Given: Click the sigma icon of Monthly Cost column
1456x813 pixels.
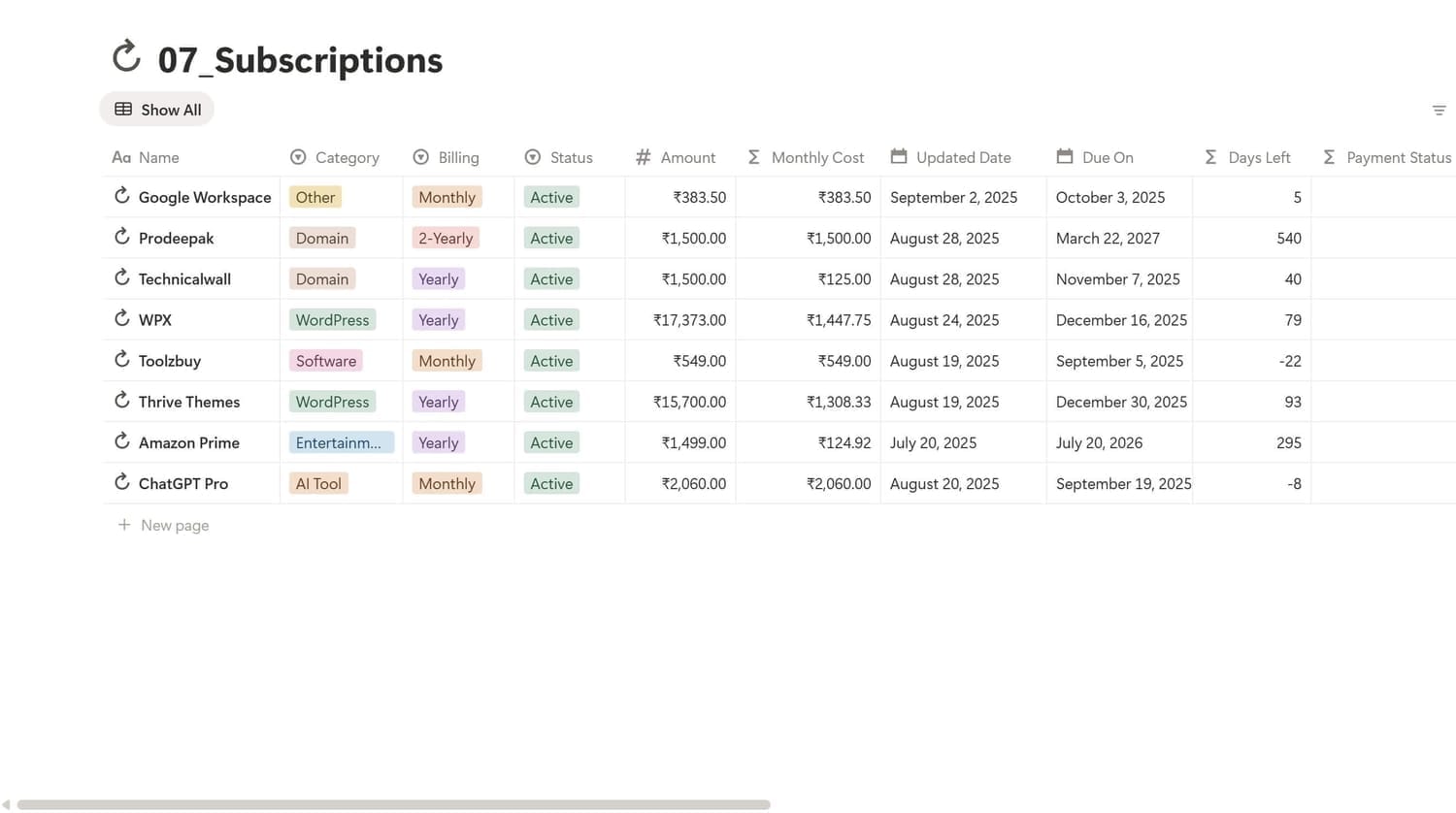Looking at the screenshot, I should click(753, 157).
